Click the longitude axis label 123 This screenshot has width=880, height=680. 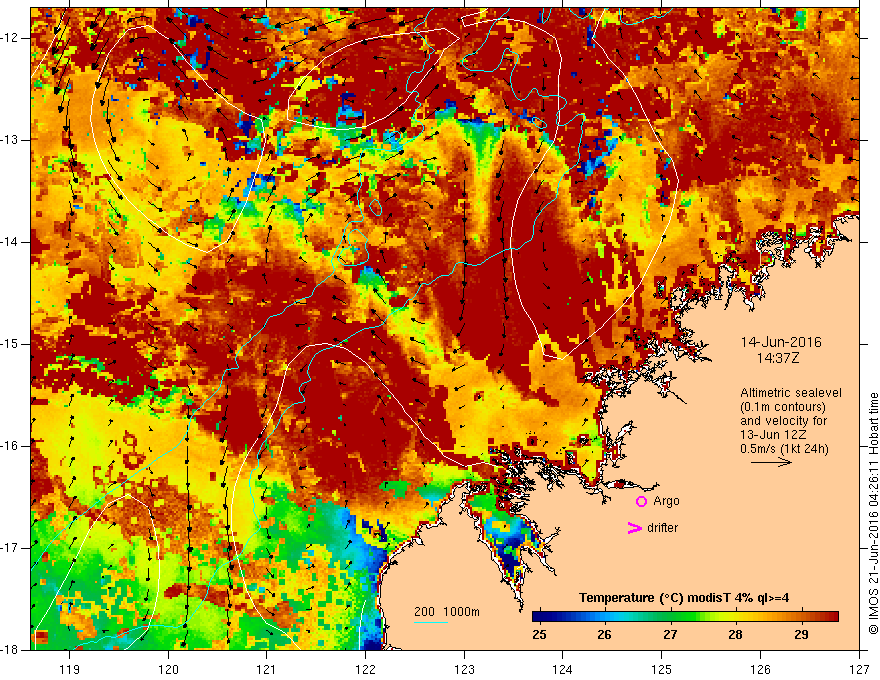[464, 669]
